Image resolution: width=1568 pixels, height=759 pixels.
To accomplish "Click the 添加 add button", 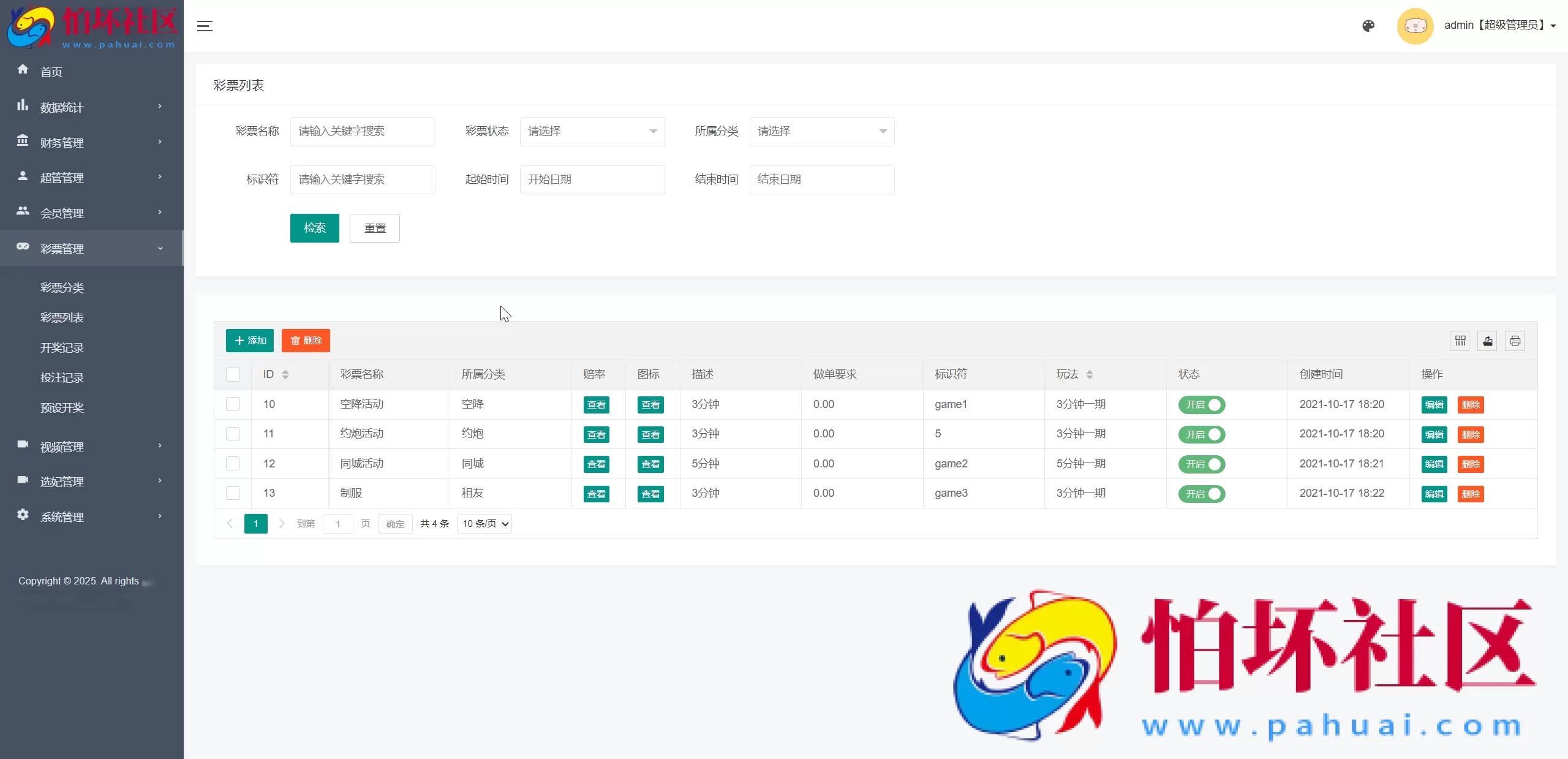I will [249, 341].
